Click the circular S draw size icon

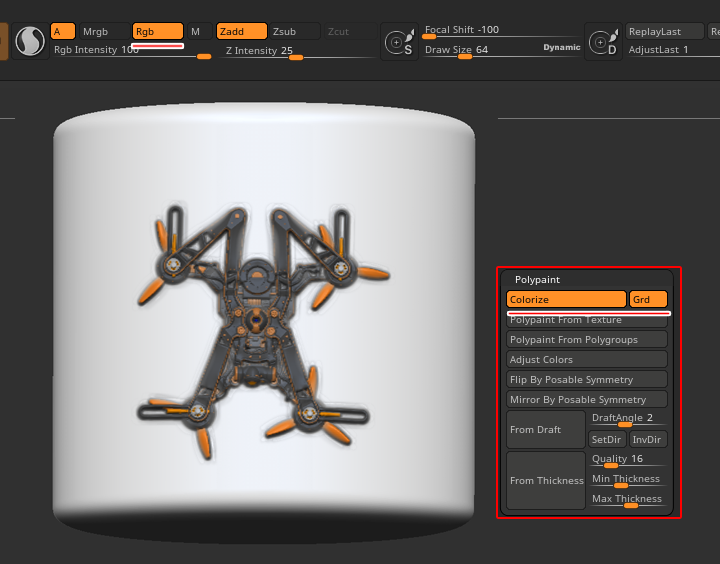[400, 43]
